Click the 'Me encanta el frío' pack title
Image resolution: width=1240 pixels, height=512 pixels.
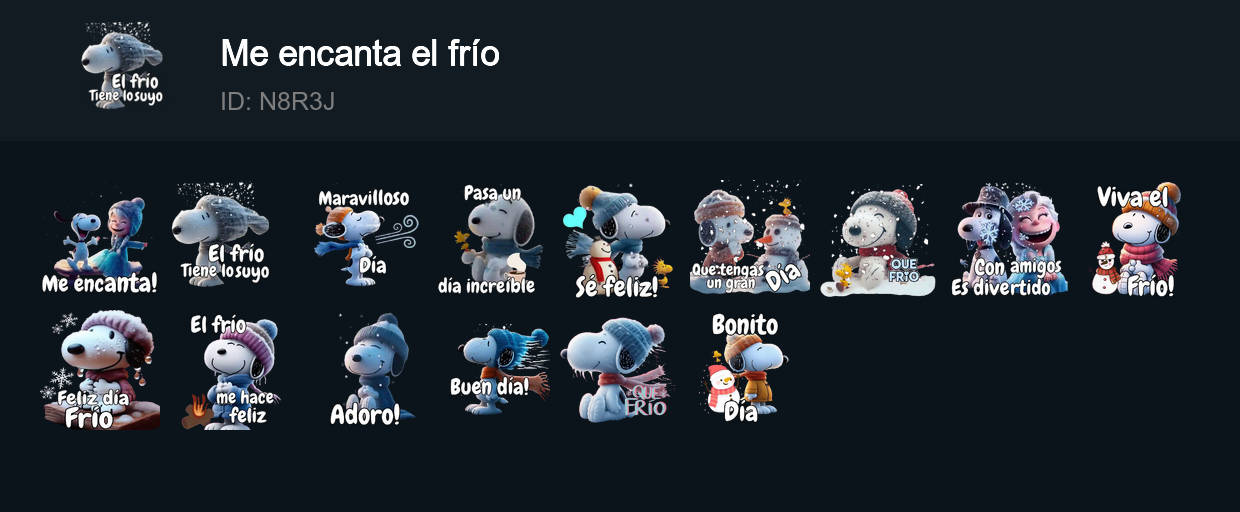(360, 53)
